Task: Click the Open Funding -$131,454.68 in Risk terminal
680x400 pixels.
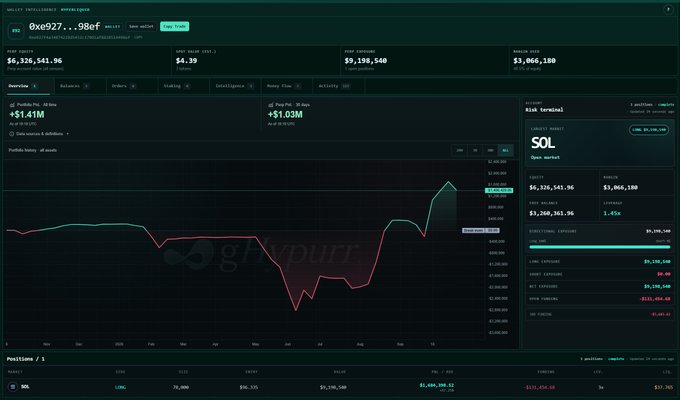Action: click(655, 299)
